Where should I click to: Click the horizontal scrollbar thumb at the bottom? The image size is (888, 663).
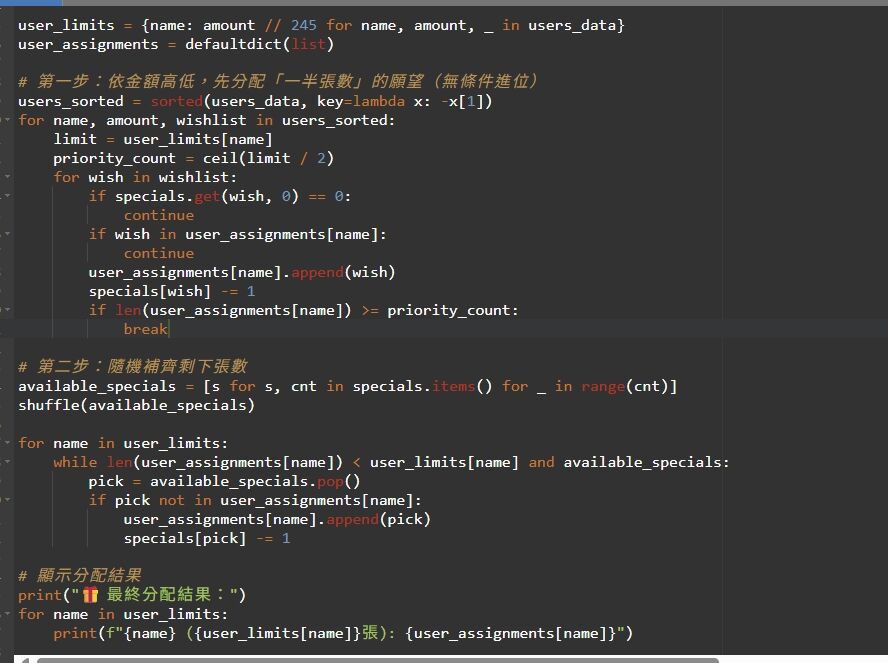[x=378, y=660]
